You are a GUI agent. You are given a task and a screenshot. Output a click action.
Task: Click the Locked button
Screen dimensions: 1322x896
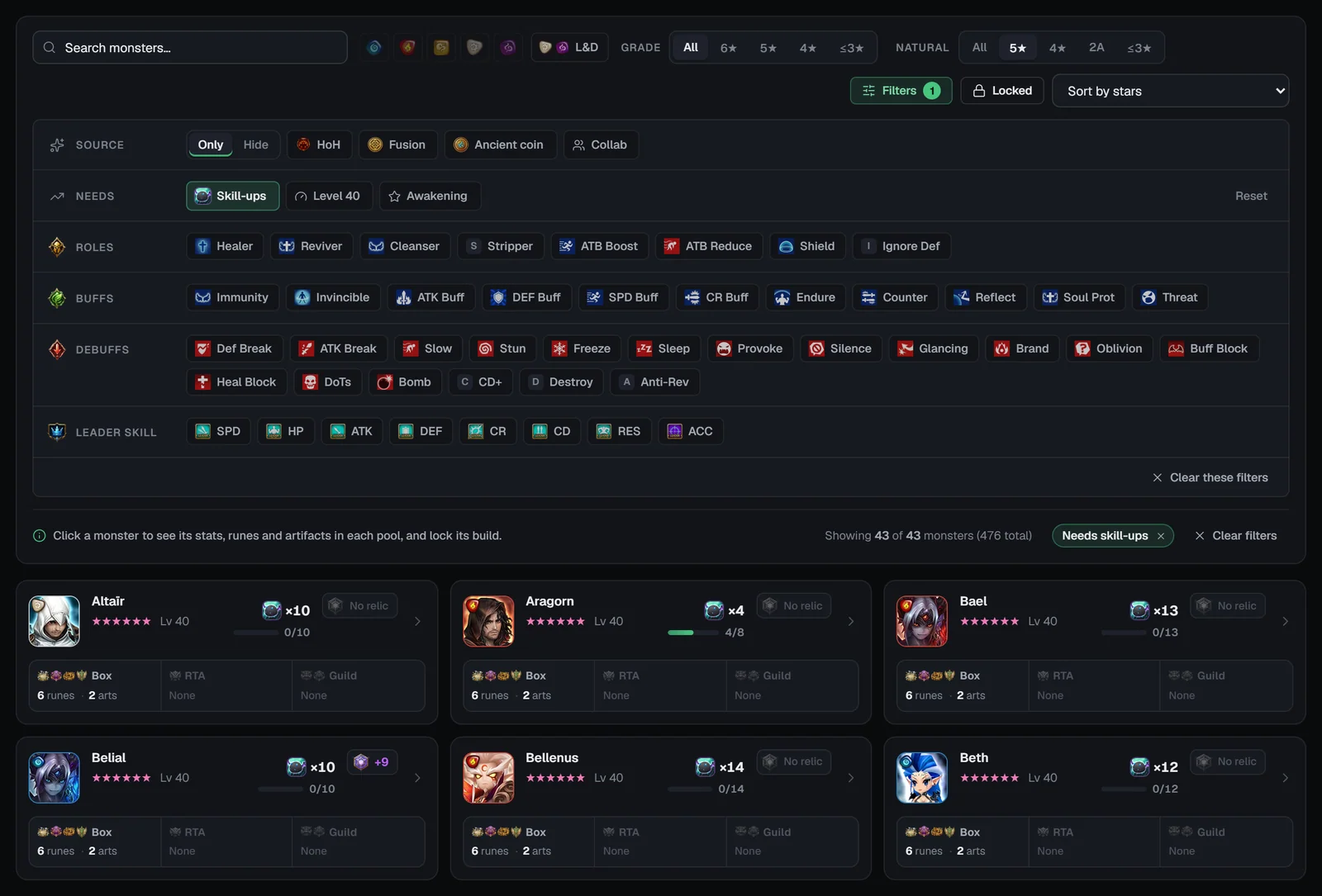click(x=1002, y=91)
